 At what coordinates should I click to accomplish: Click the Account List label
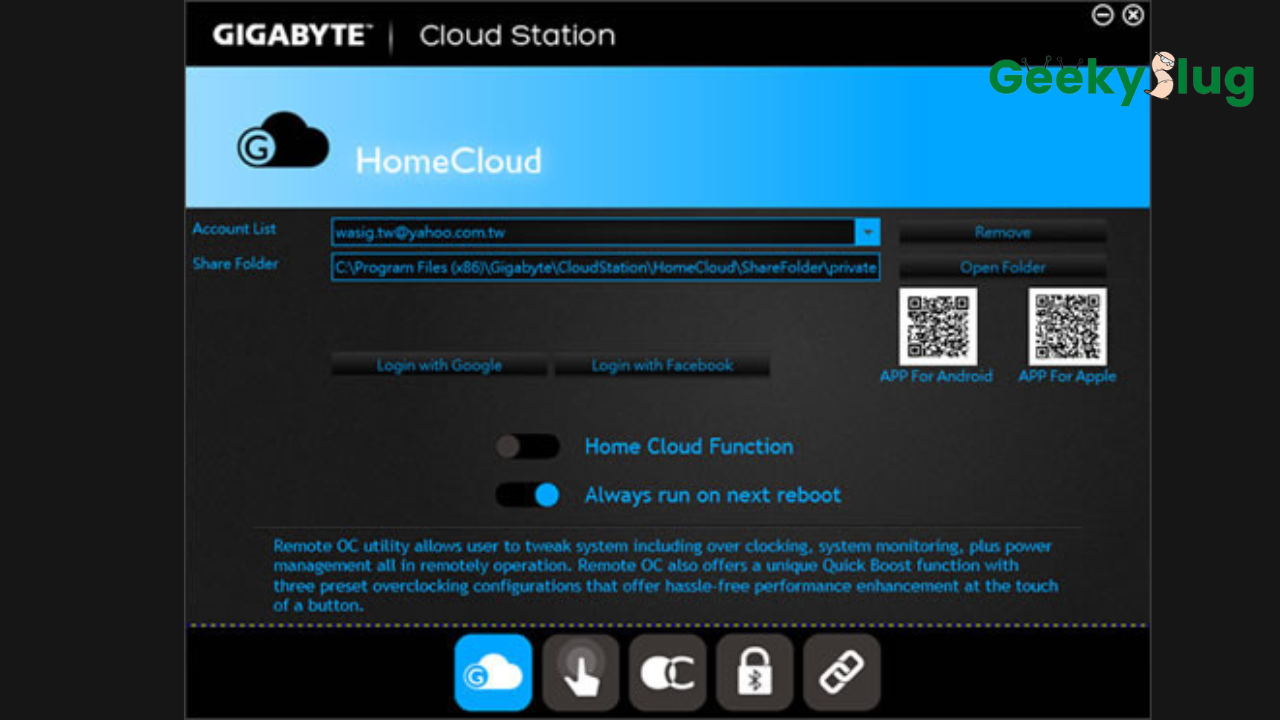(x=234, y=229)
